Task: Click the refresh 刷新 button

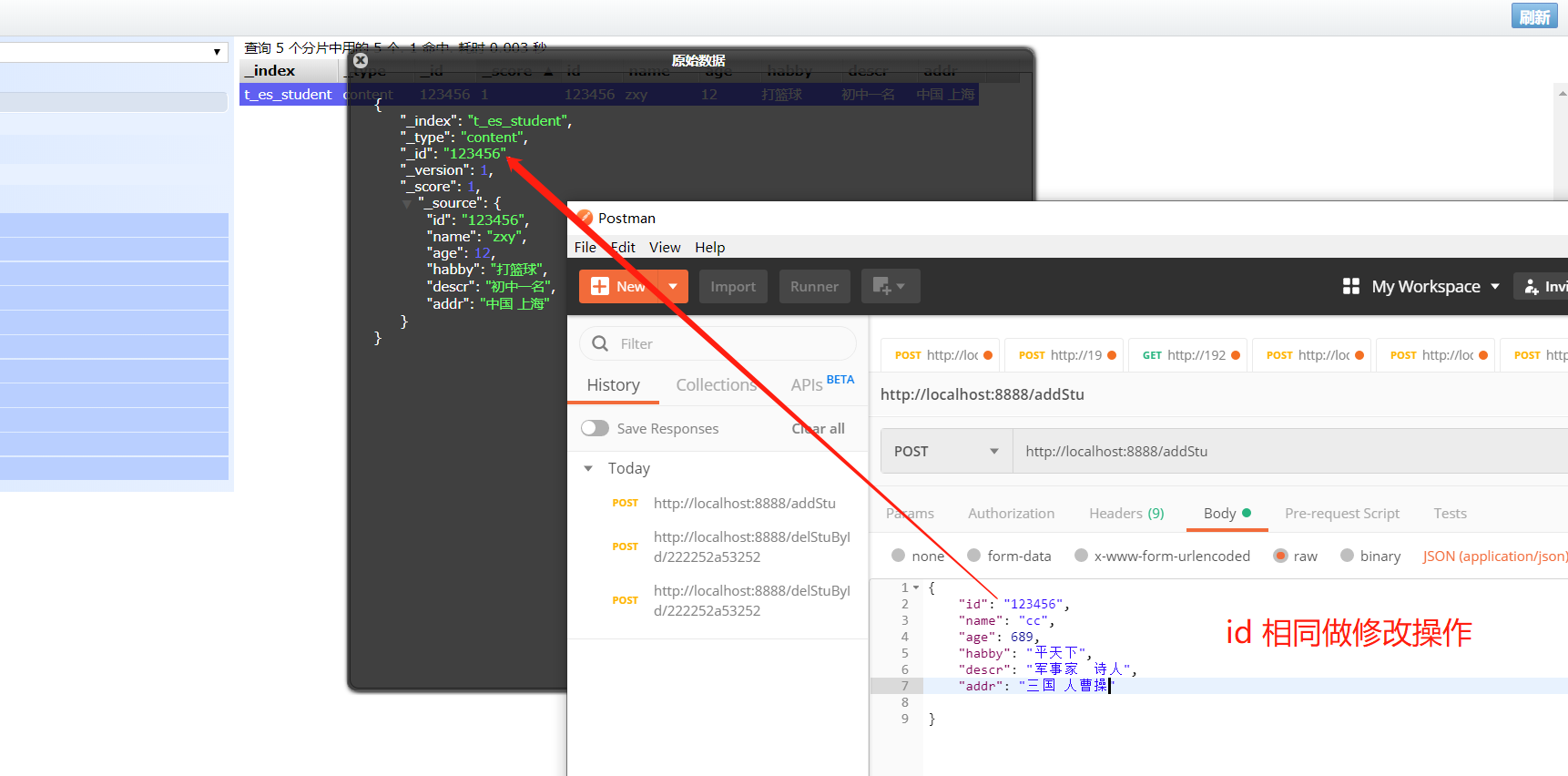Action: [1534, 17]
